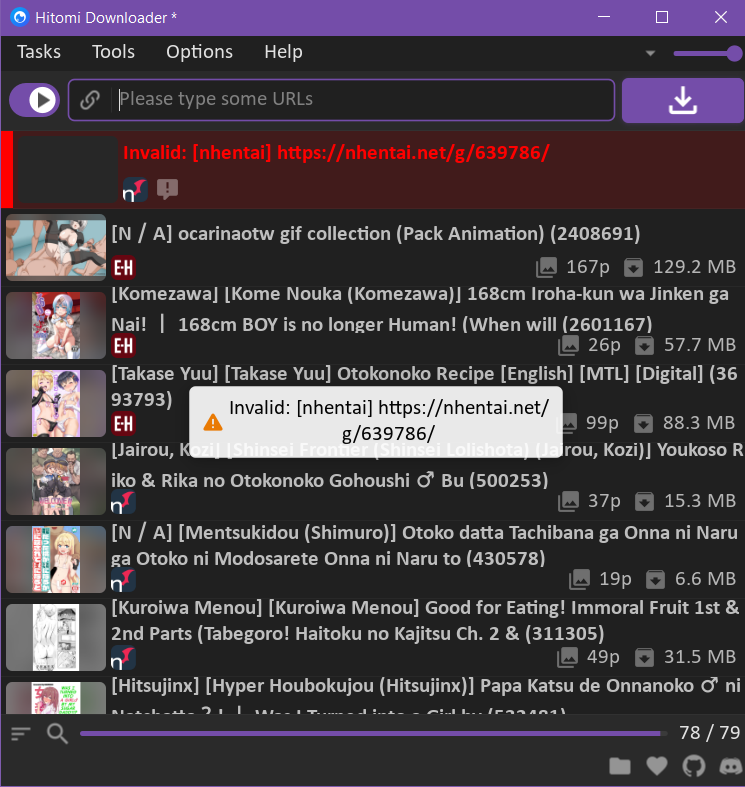Open the filter list icon in bottom bar
Image resolution: width=745 pixels, height=787 pixels.
[x=21, y=734]
